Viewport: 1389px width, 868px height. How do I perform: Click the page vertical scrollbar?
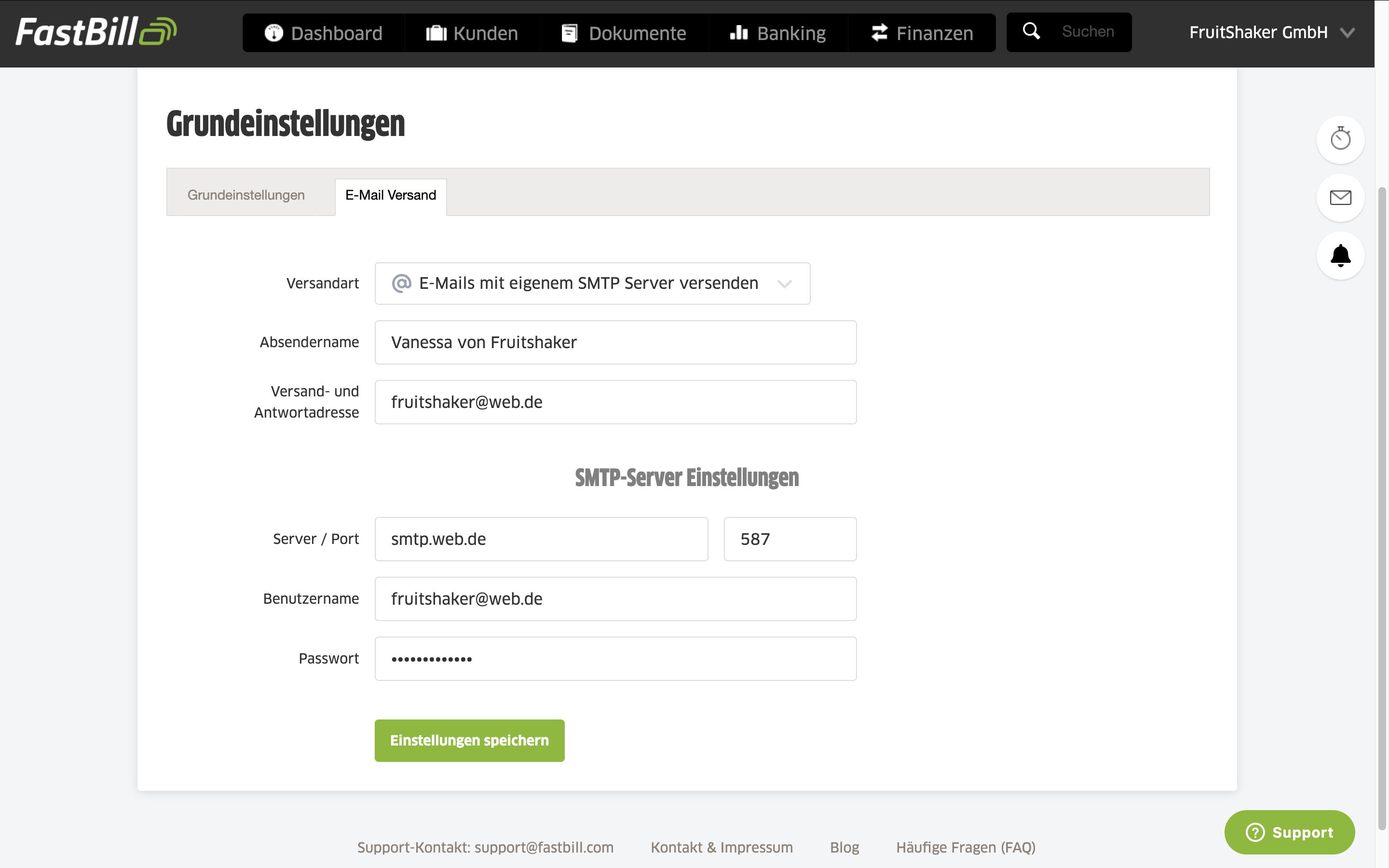(x=1382, y=508)
